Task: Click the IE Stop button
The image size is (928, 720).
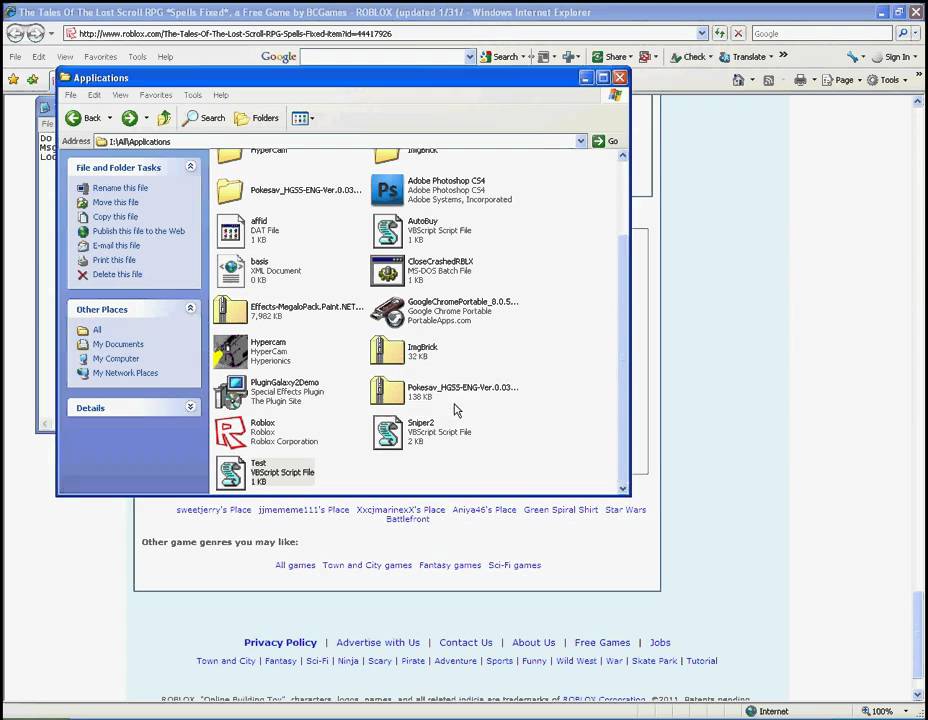Action: tap(738, 34)
